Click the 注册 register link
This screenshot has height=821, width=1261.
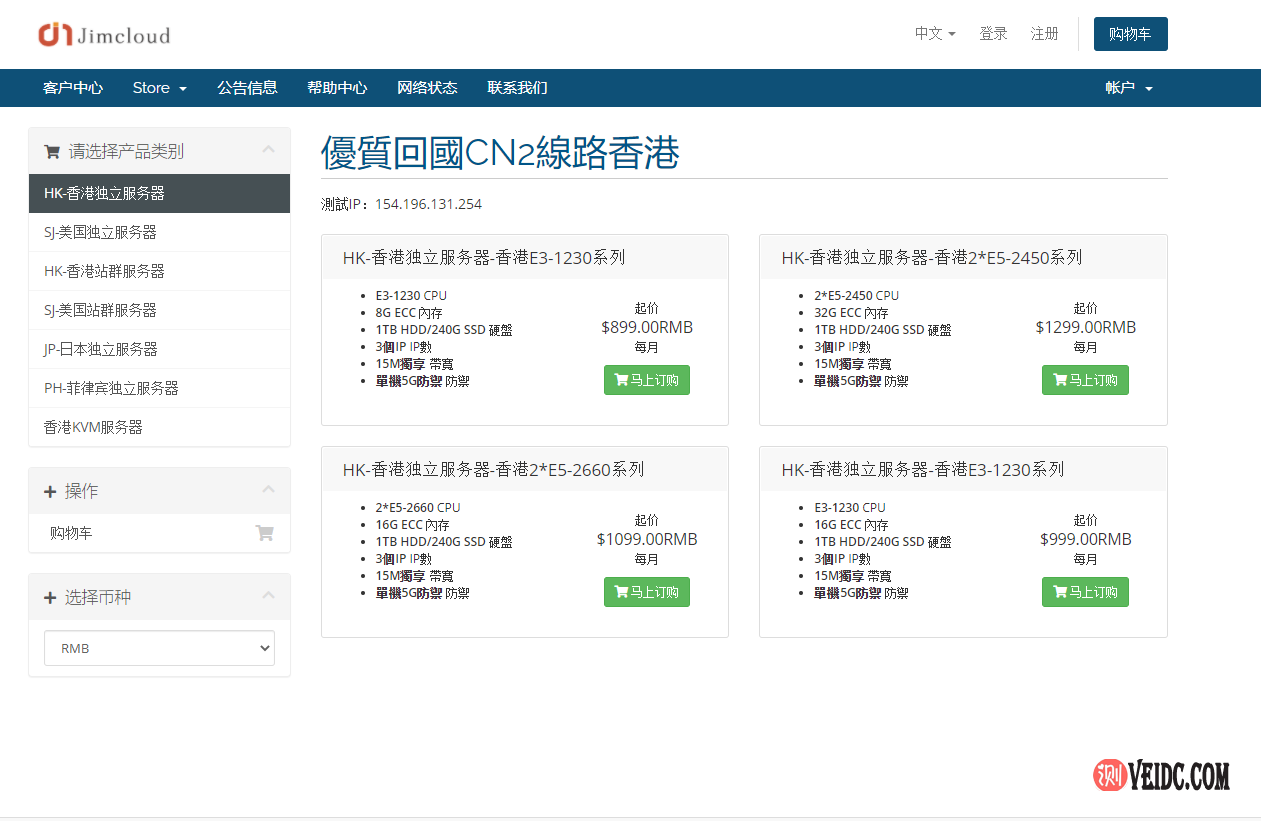(1044, 34)
